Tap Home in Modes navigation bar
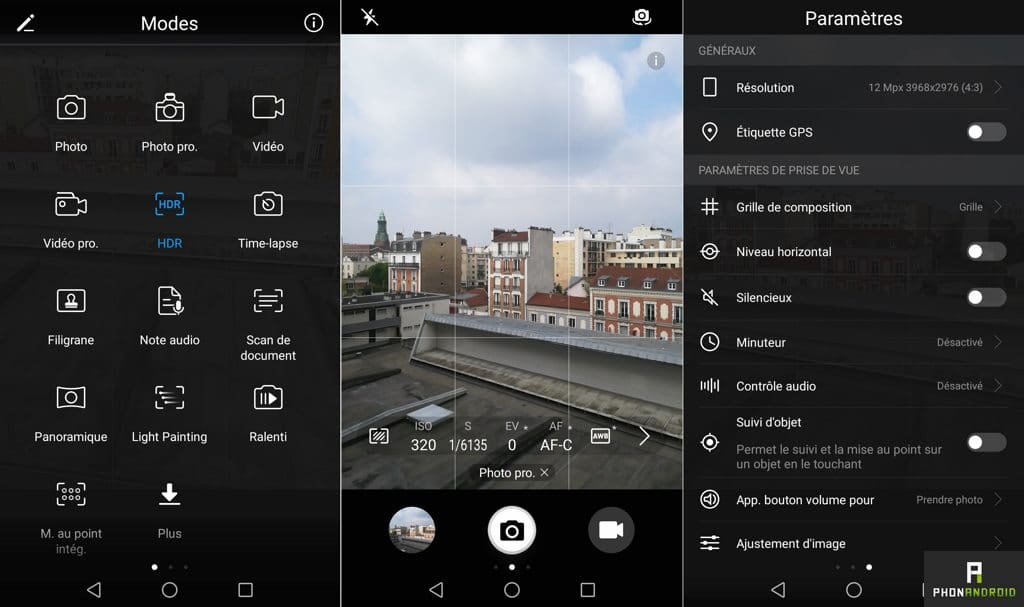Viewport: 1024px width, 607px height. 170,590
